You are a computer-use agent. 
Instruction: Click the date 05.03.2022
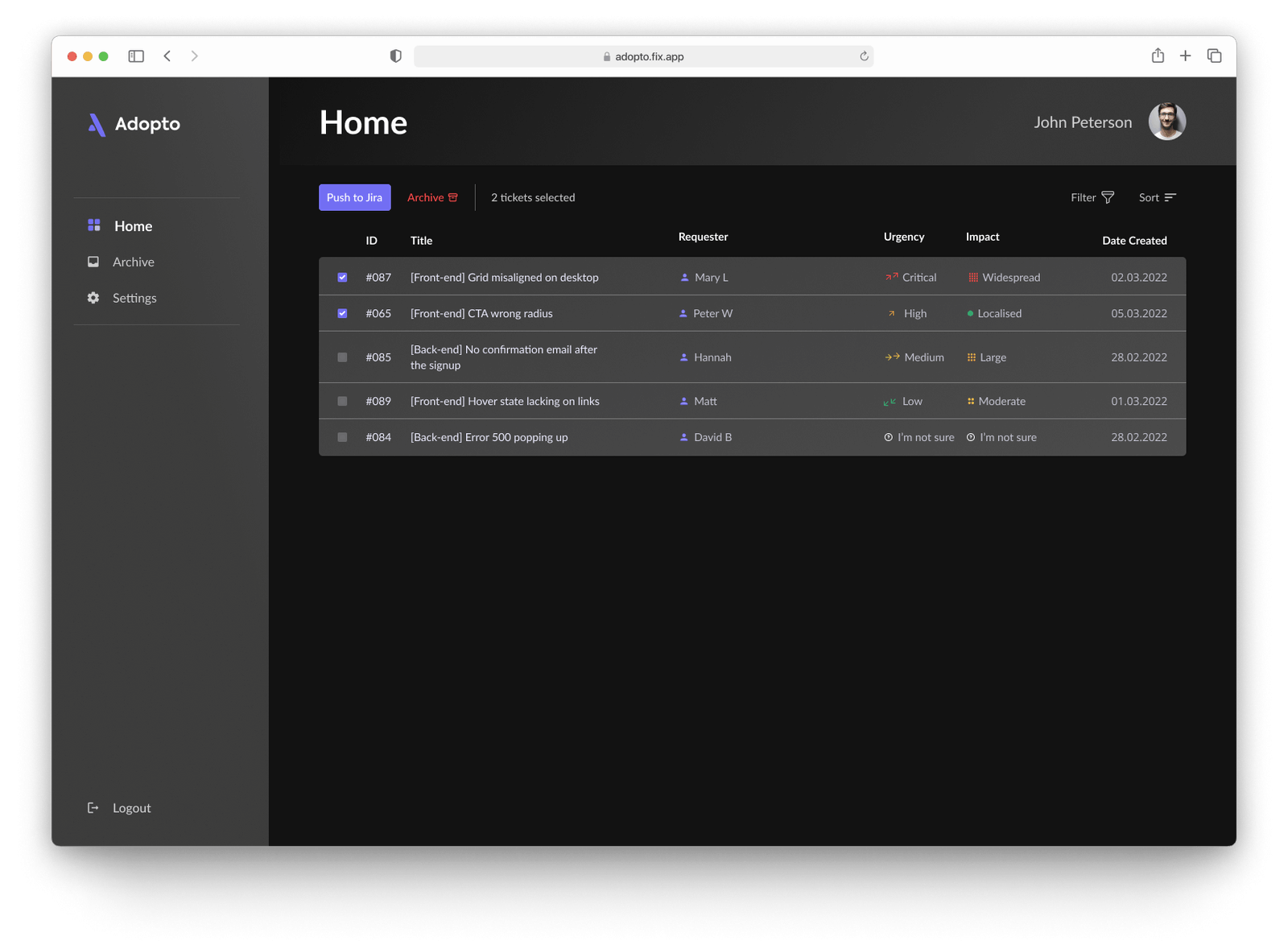1139,313
